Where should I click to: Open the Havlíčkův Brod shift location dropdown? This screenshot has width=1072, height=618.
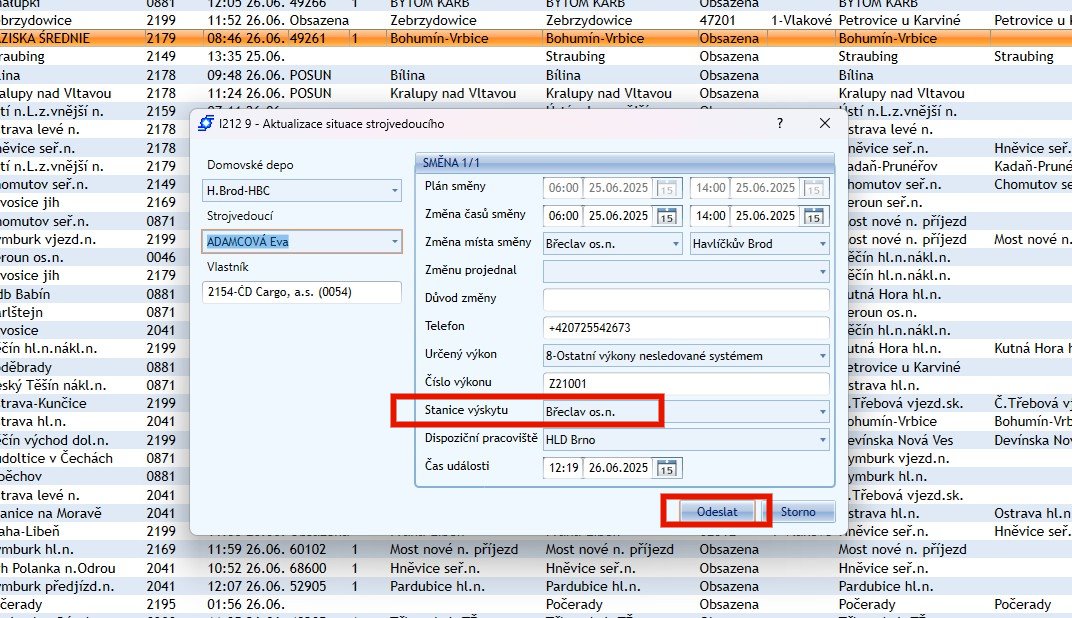[x=823, y=243]
